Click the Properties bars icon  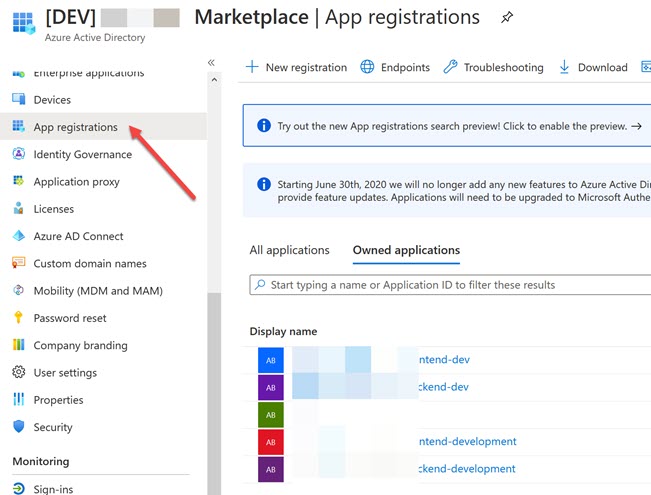pyautogui.click(x=19, y=399)
